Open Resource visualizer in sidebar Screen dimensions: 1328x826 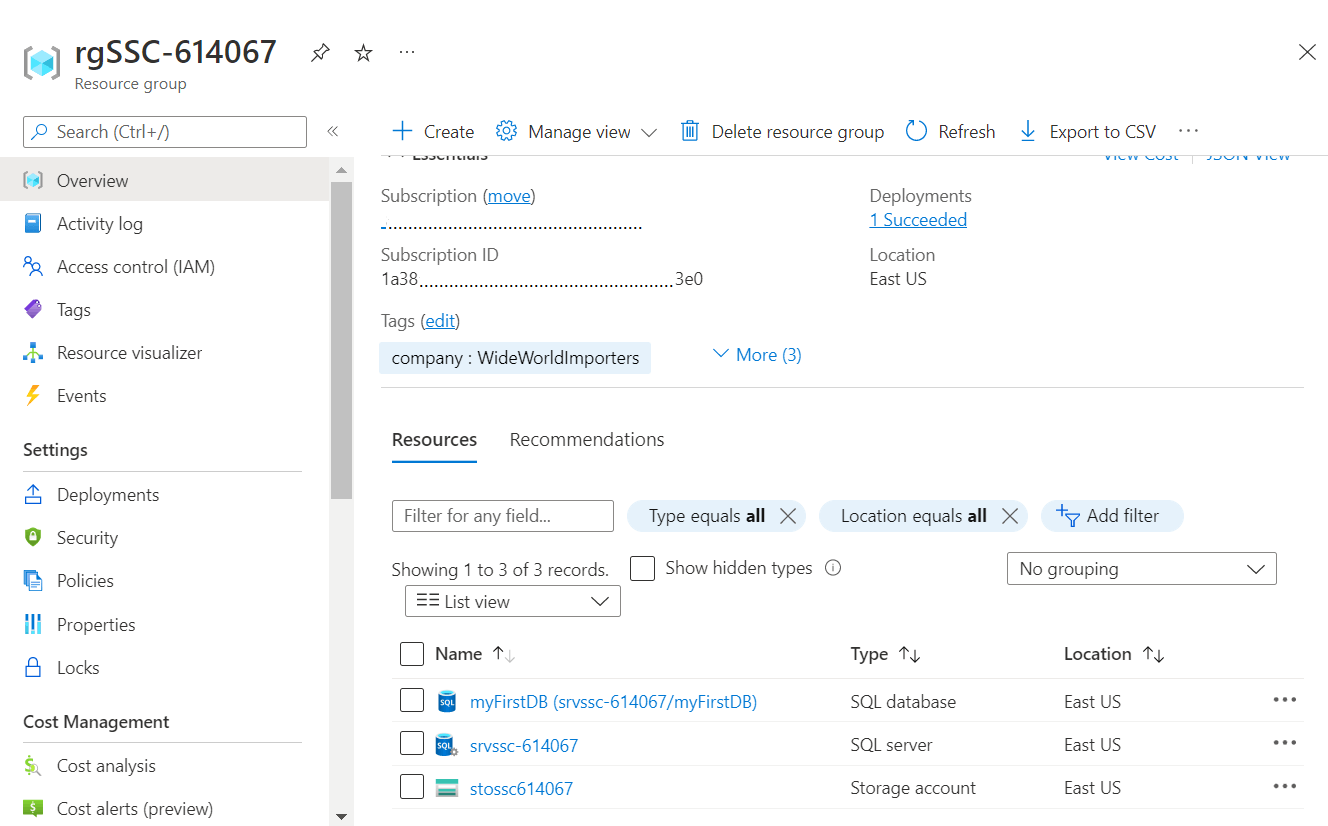(x=129, y=353)
